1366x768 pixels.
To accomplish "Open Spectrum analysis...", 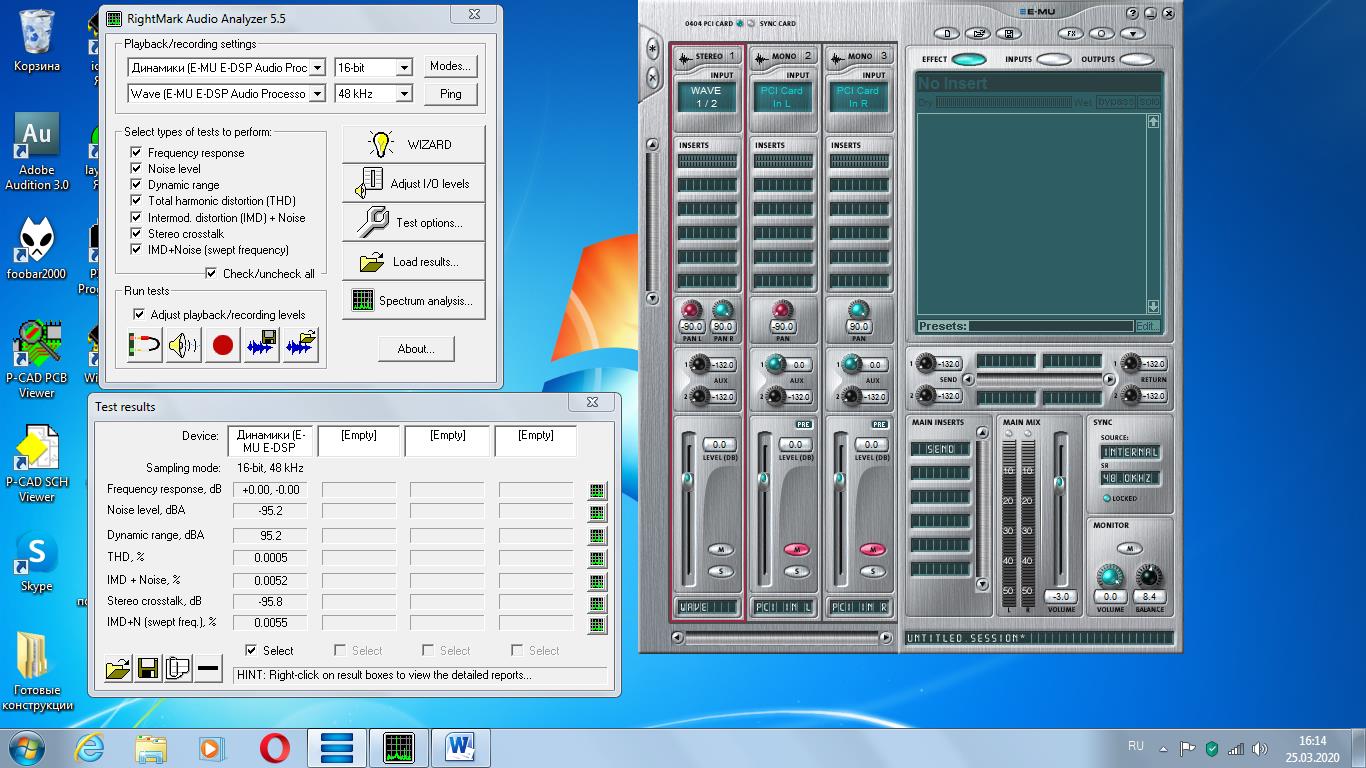I will tap(414, 300).
